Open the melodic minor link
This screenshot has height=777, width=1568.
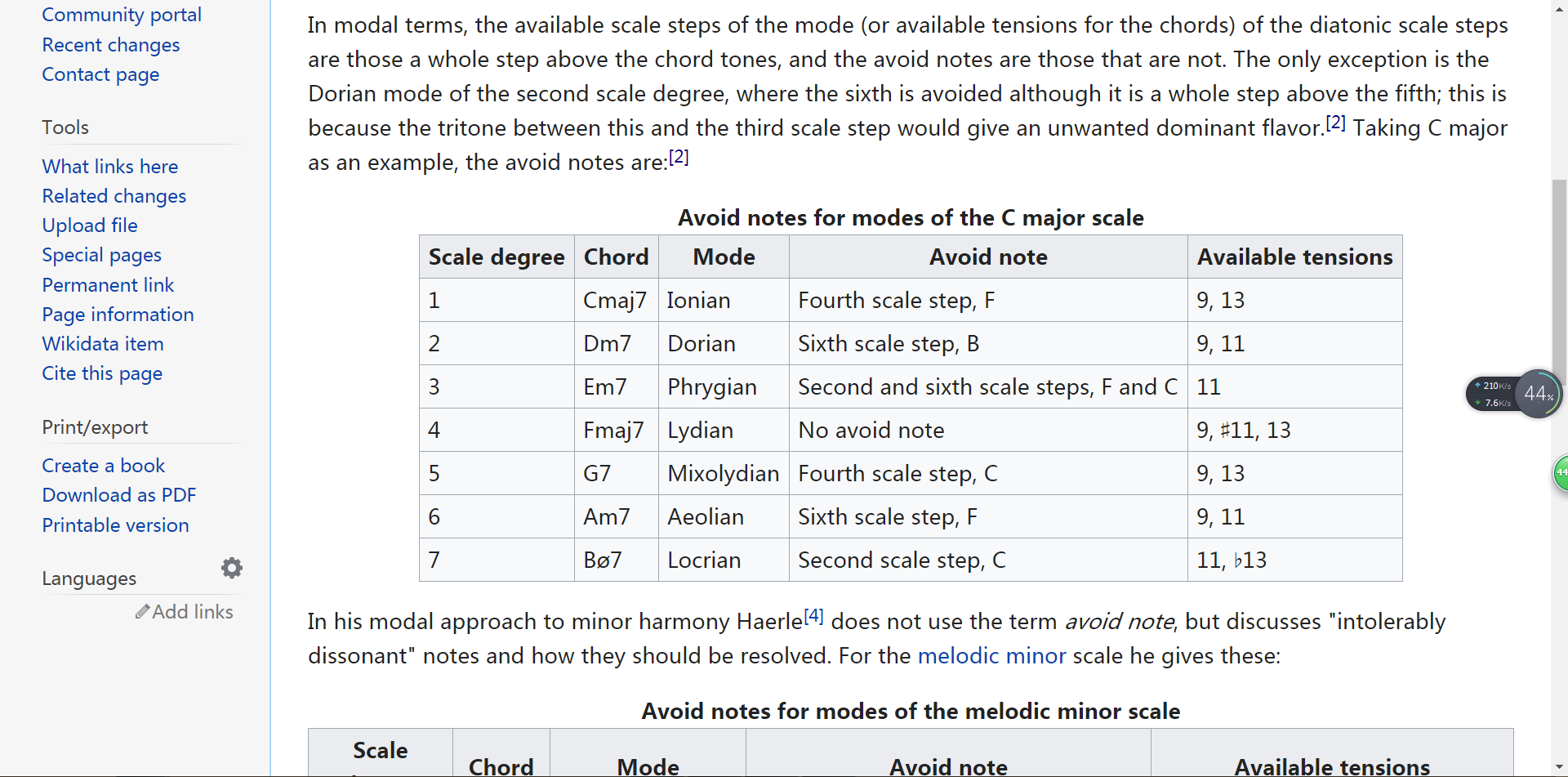(x=991, y=655)
